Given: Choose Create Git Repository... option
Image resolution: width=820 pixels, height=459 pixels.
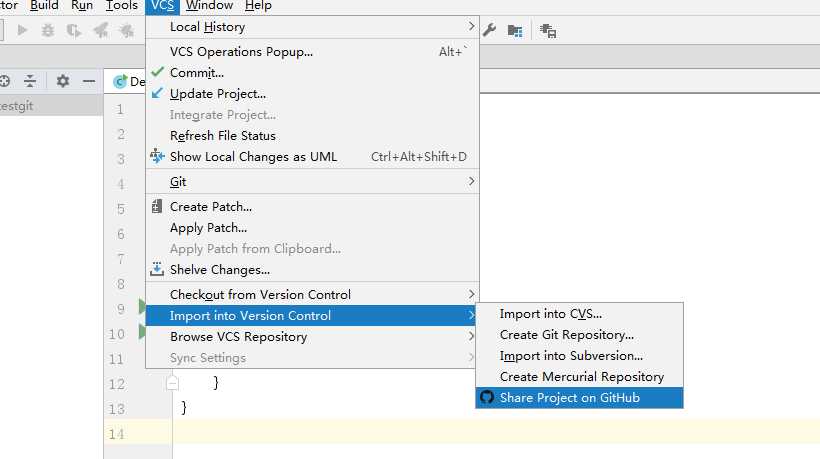Looking at the screenshot, I should pyautogui.click(x=579, y=335).
